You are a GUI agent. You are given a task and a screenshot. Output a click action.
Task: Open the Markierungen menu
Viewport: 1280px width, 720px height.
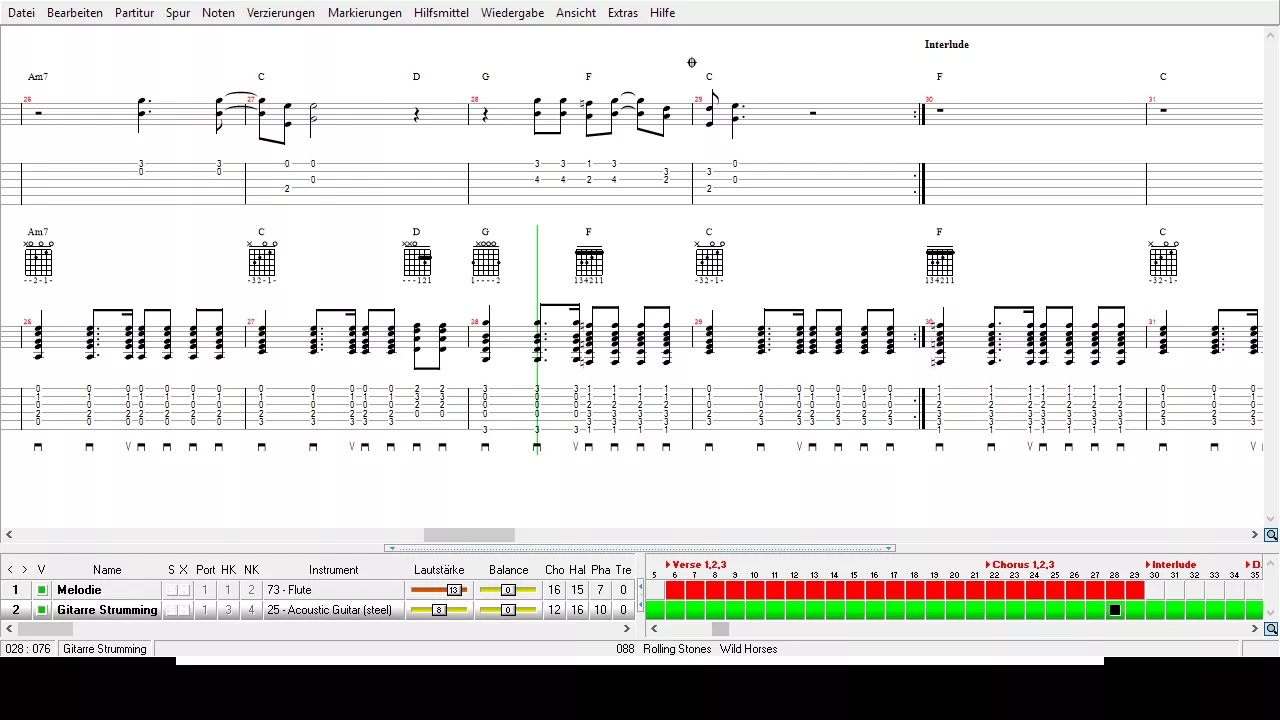pos(365,13)
